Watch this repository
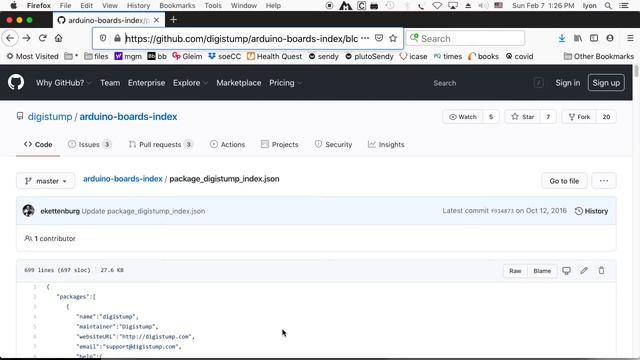 (x=462, y=117)
